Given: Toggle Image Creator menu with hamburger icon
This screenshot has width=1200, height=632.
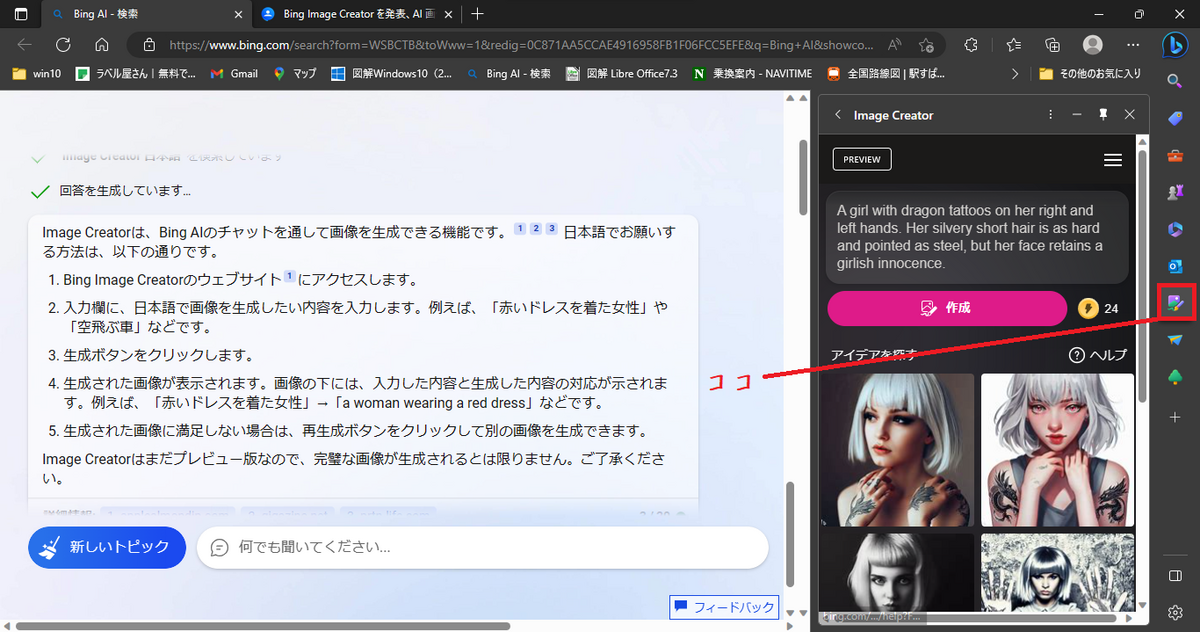Looking at the screenshot, I should tap(1112, 159).
